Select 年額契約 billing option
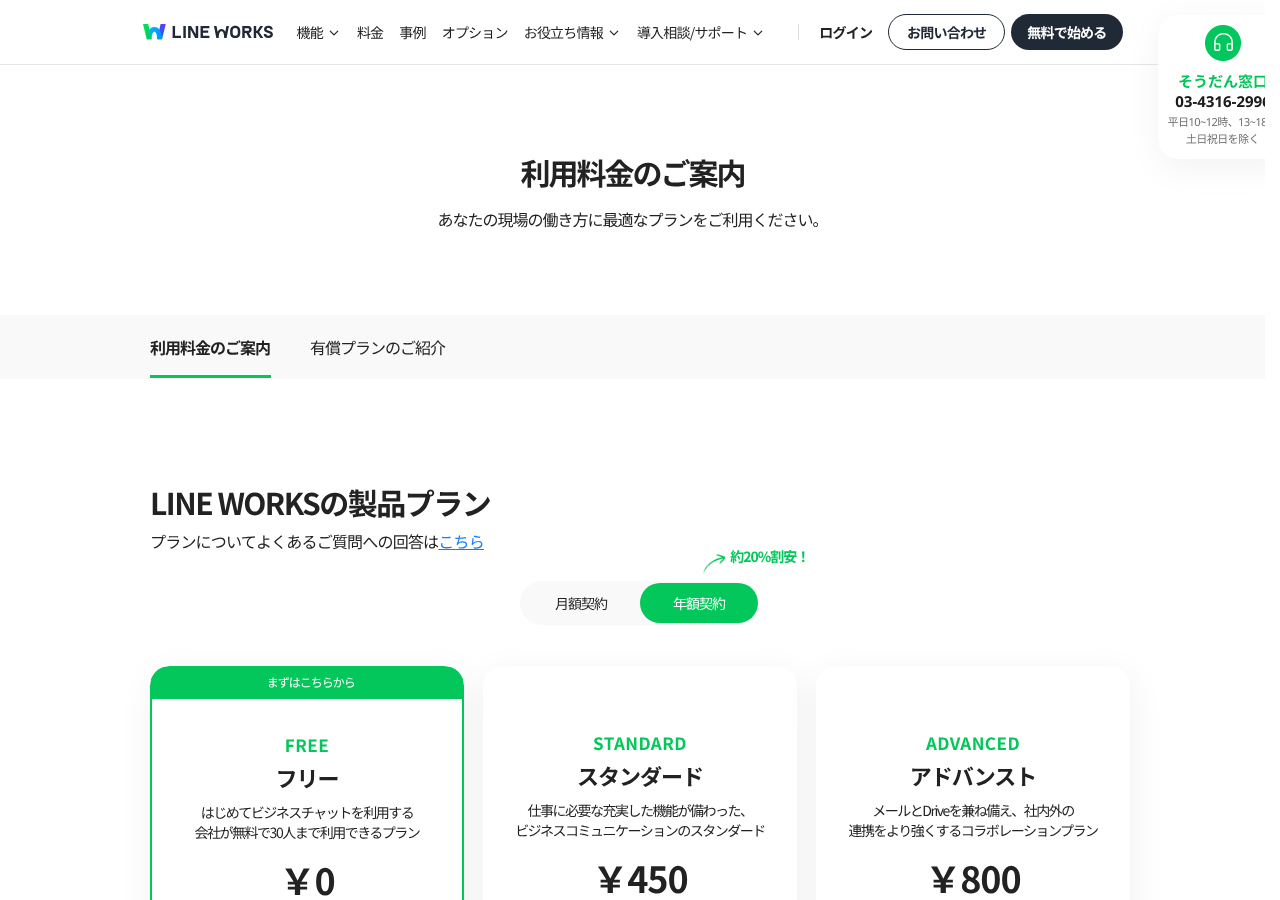Viewport: 1280px width, 900px height. 699,603
